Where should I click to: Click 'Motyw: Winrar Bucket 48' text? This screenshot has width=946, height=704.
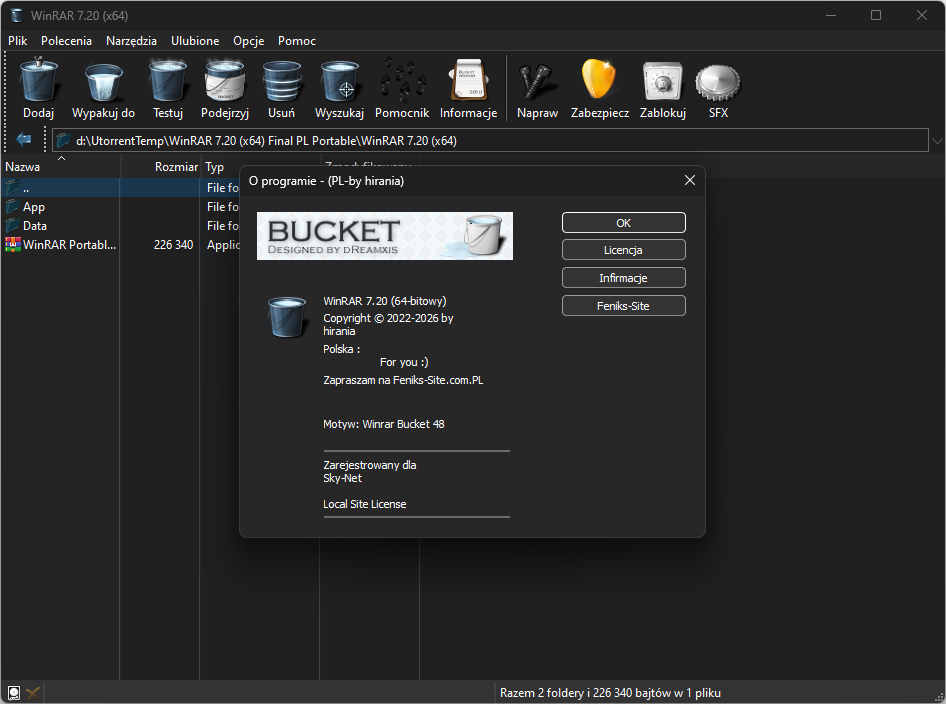point(384,424)
